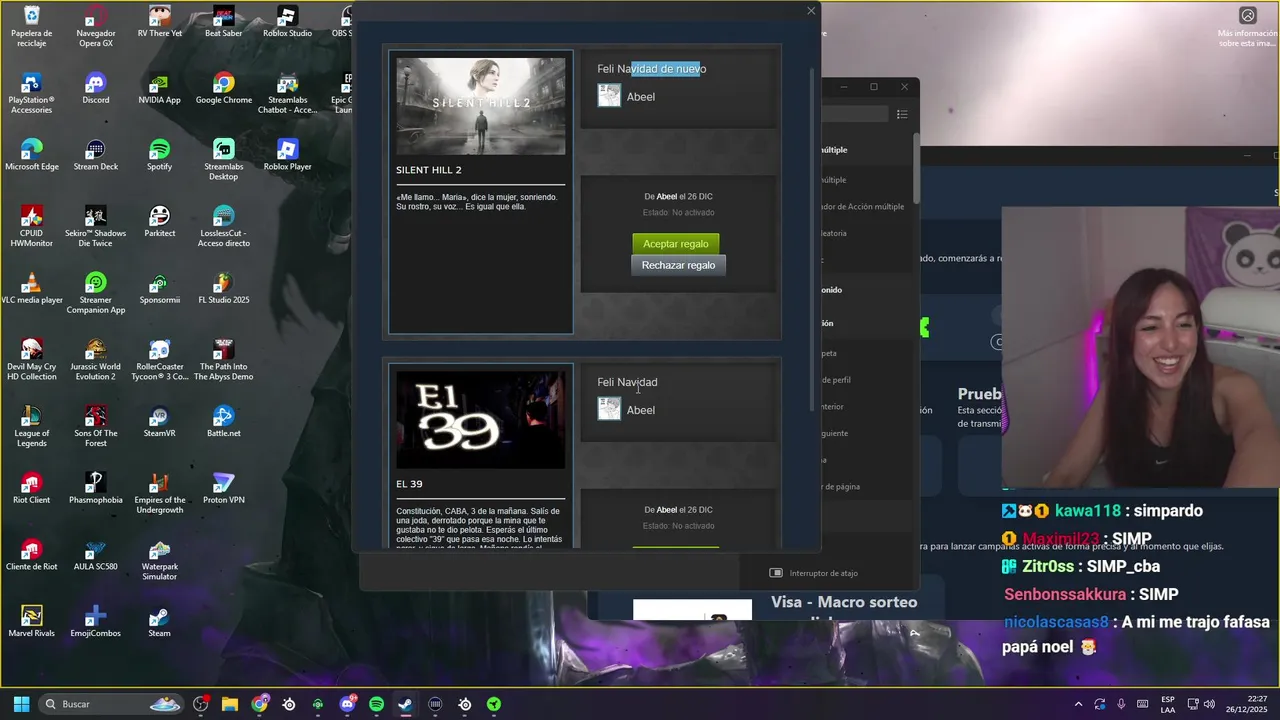Open the Roblox Player icon
Screen dimensions: 1280x720
pyautogui.click(x=287, y=156)
